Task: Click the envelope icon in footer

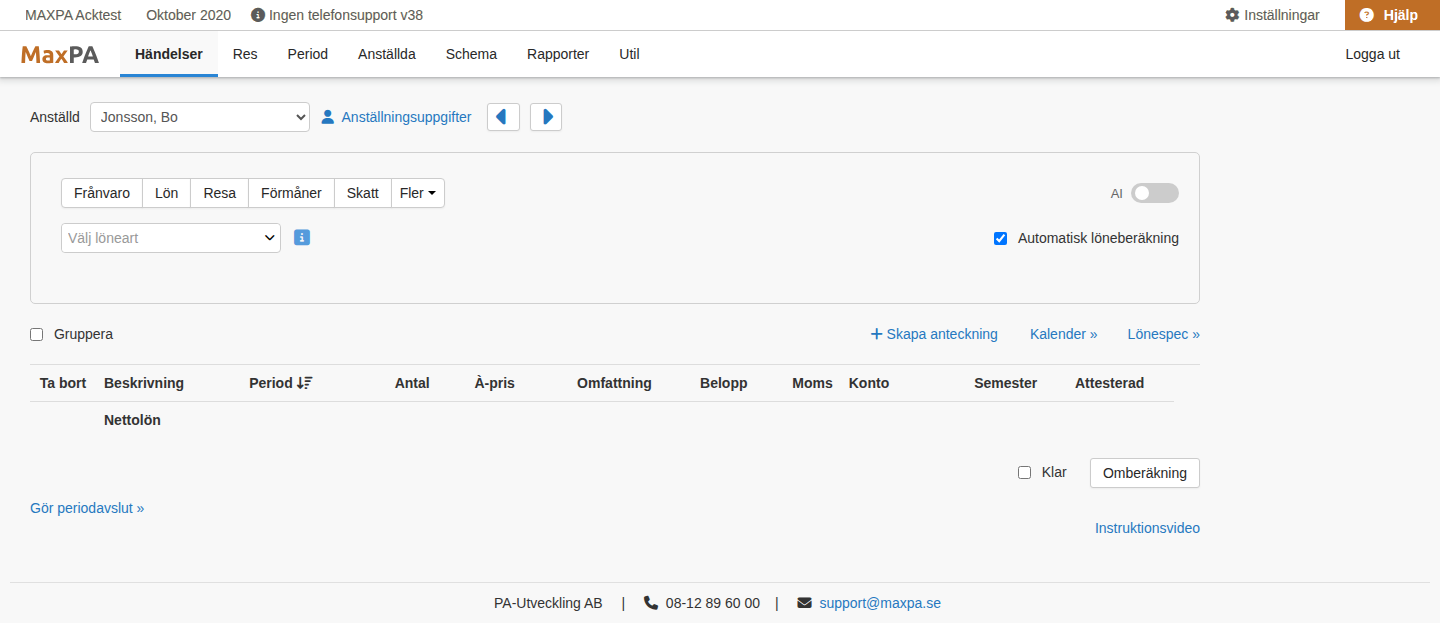Action: [804, 603]
